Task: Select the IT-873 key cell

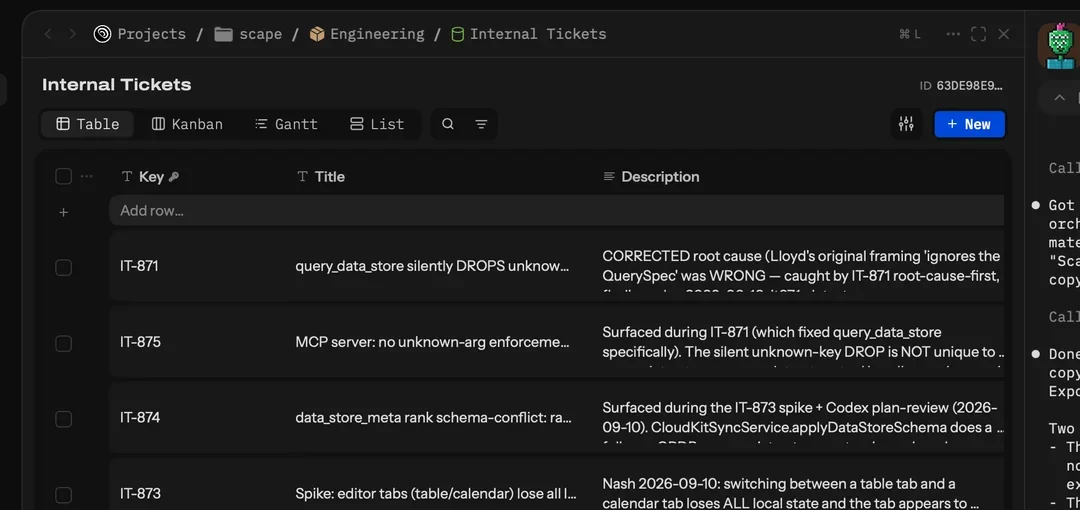Action: [141, 493]
